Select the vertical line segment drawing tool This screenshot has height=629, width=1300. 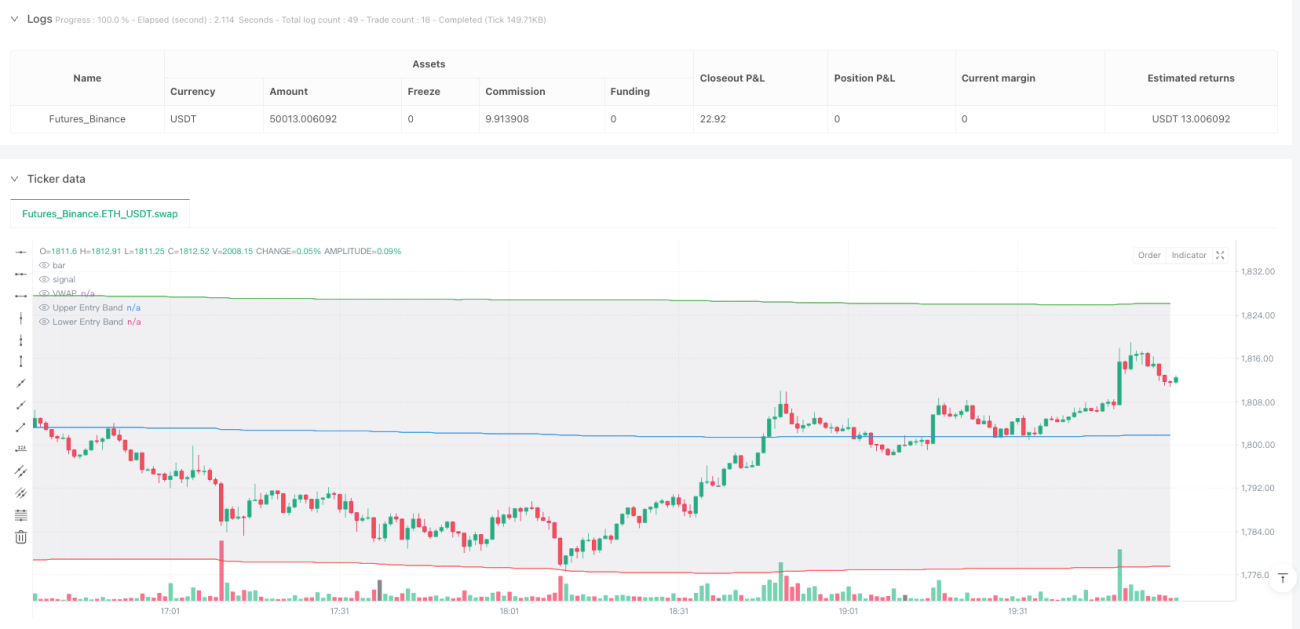click(21, 361)
